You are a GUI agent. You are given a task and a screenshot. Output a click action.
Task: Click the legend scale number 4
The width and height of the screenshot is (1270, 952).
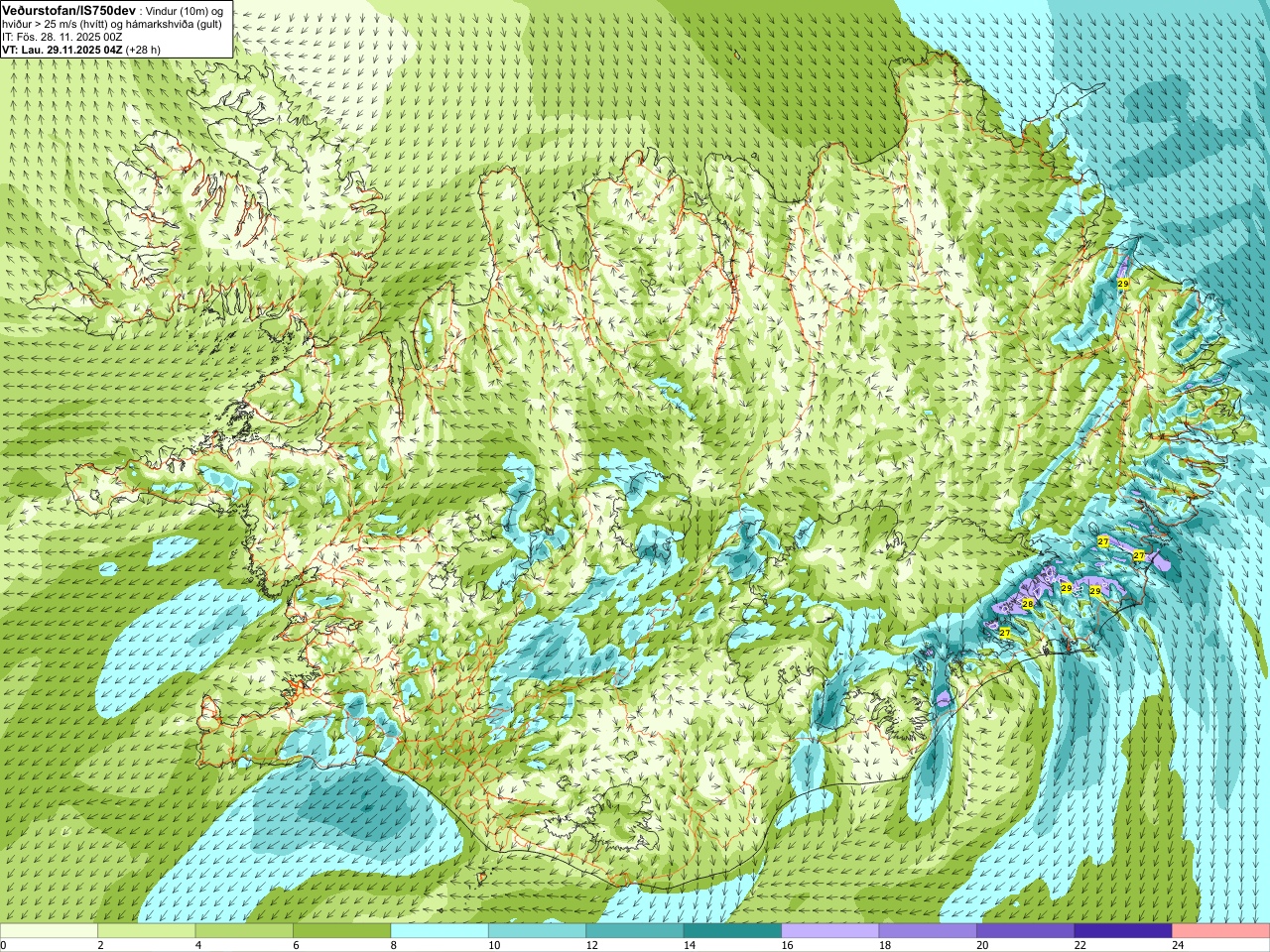tap(198, 945)
